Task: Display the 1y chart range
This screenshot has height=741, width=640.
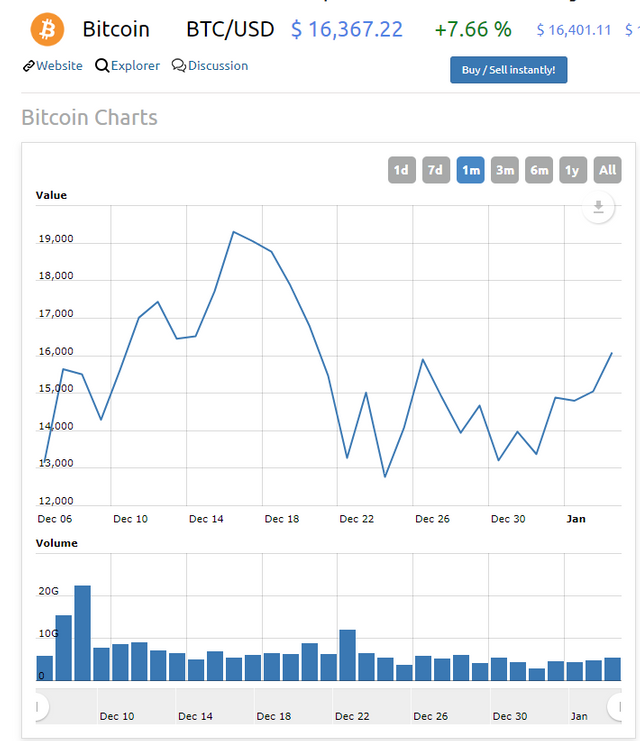Action: pyautogui.click(x=573, y=170)
